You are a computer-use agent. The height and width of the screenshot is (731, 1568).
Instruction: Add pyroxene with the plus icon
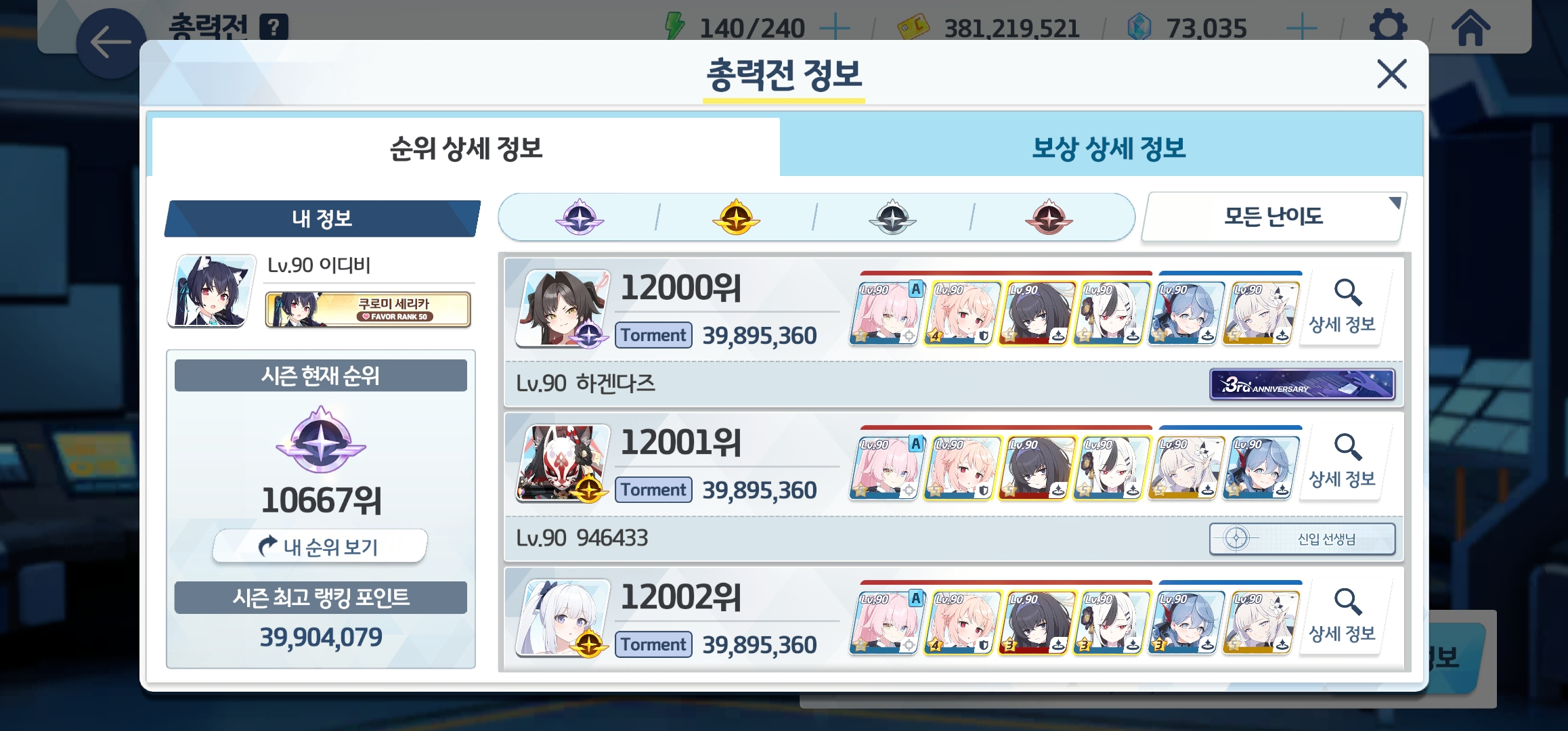pyautogui.click(x=1301, y=28)
